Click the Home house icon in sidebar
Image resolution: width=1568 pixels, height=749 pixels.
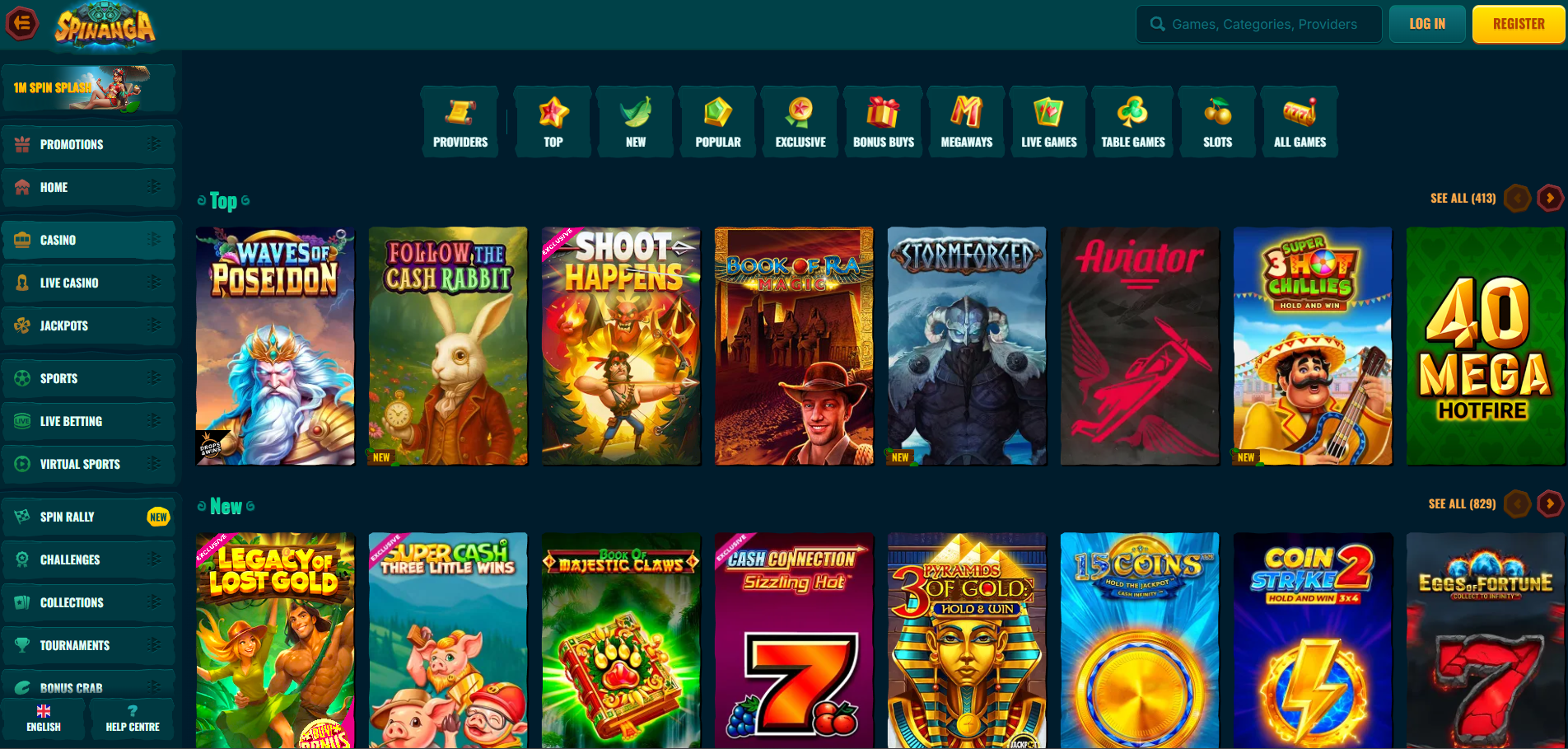click(22, 187)
